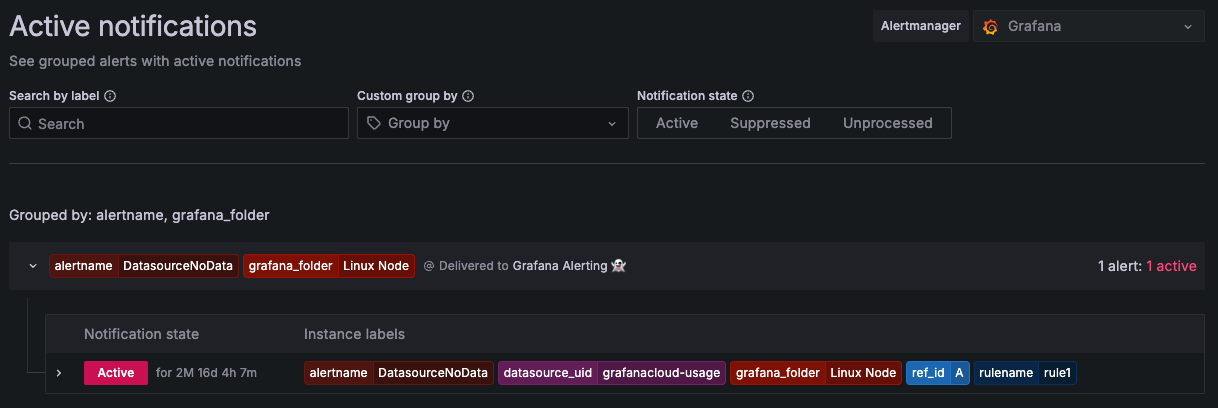Screen dimensions: 1218x408
Task: Click the Grafana logo icon in Alertmanager selector
Action: (991, 27)
